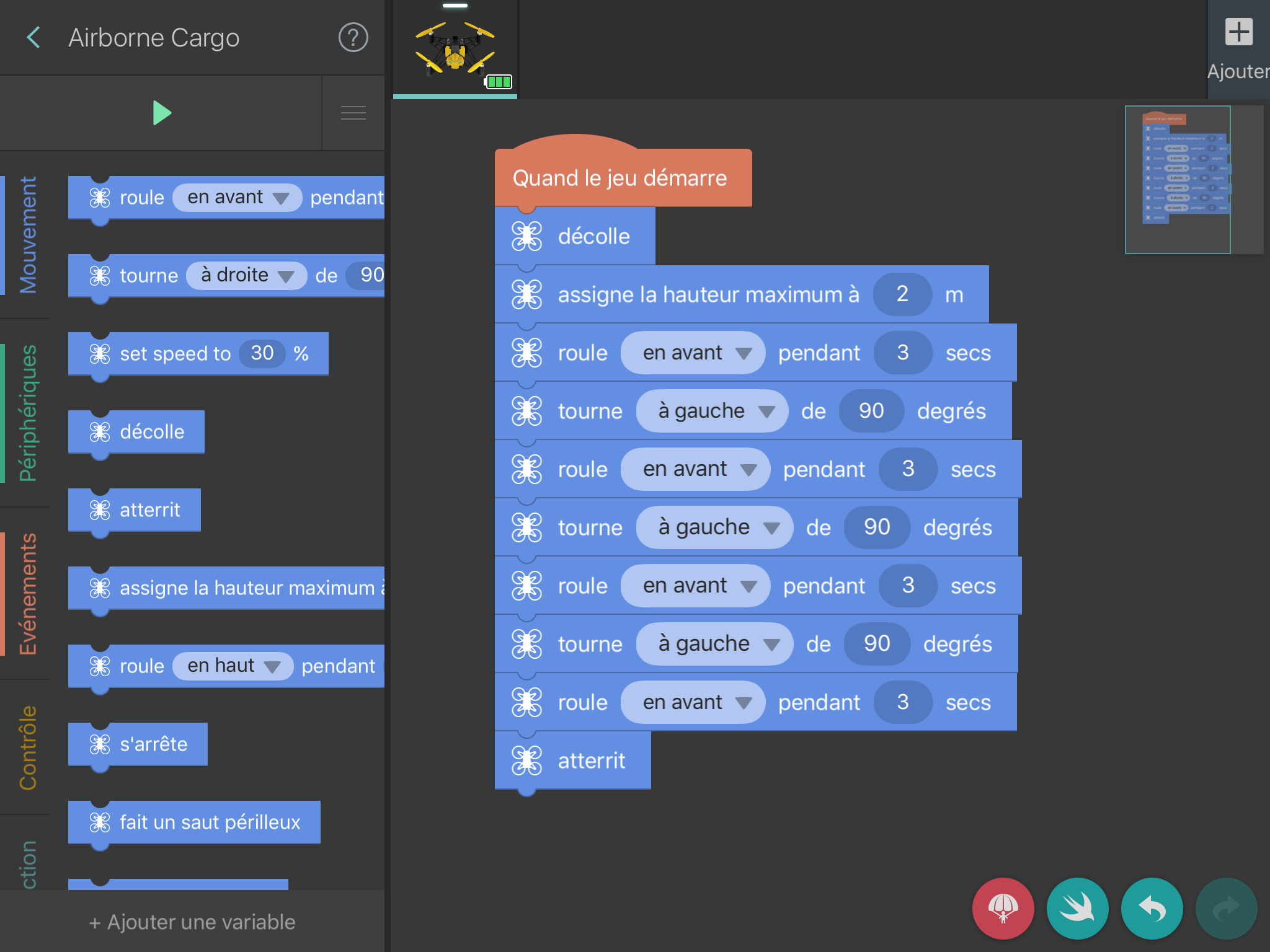The height and width of the screenshot is (952, 1270).
Task: Open the hamburger menu beside play
Action: click(x=353, y=113)
